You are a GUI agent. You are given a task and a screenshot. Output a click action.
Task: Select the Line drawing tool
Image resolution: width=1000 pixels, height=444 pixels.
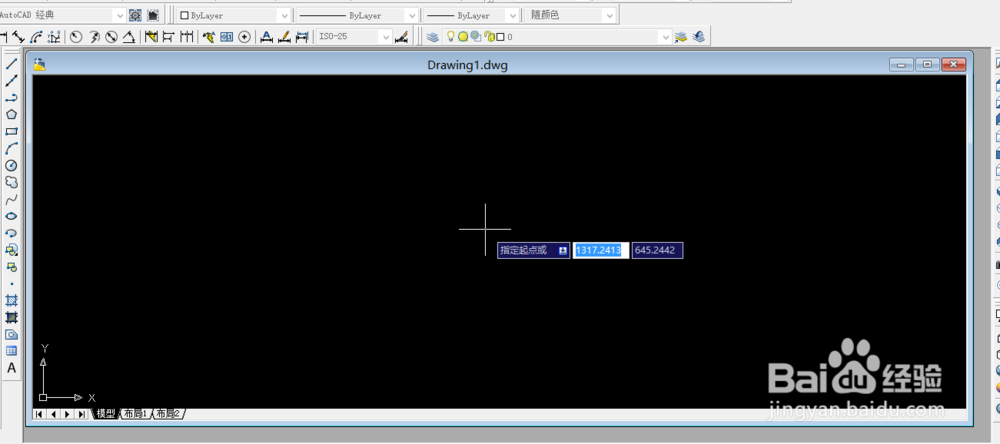[x=11, y=64]
